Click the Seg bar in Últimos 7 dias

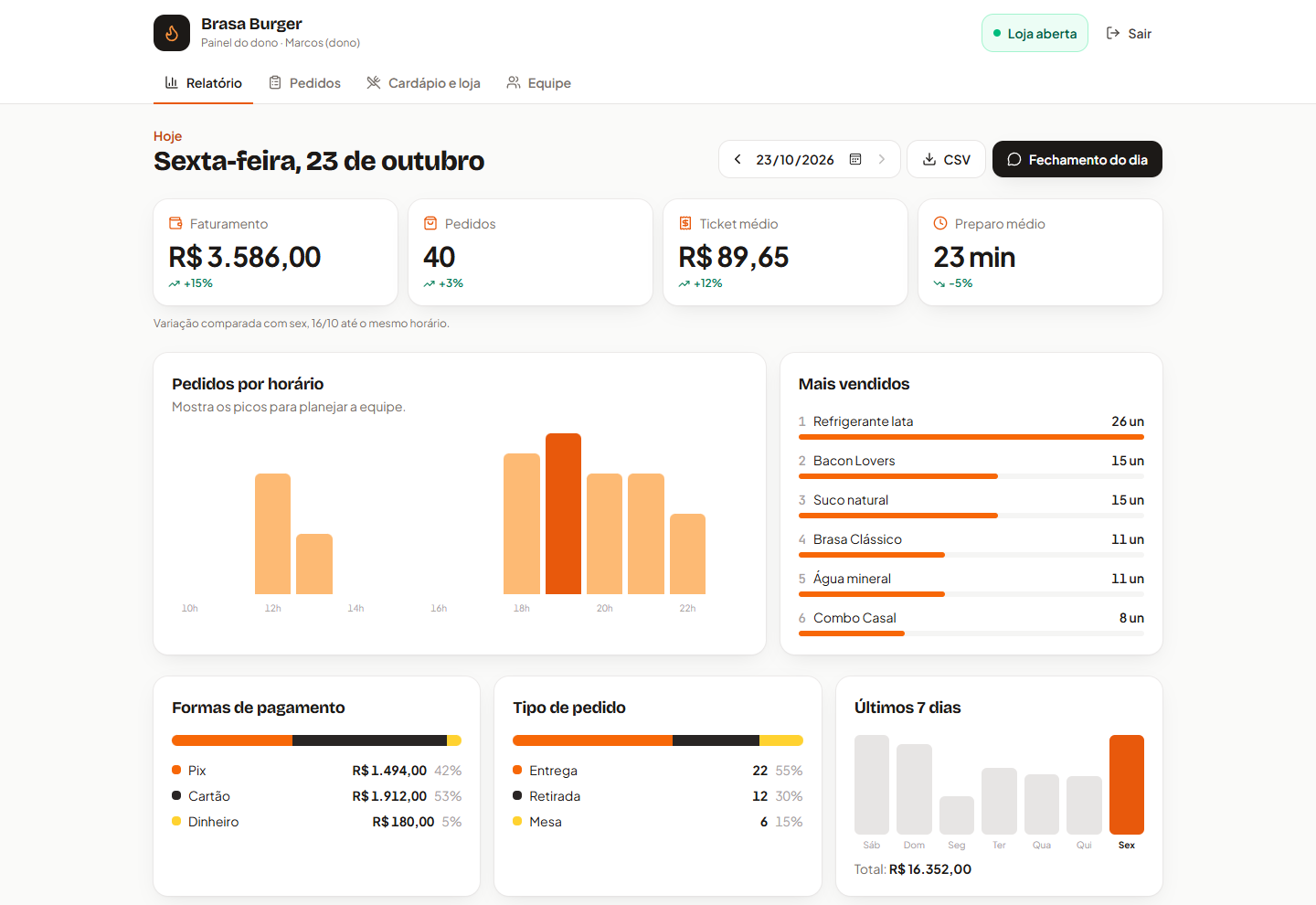[957, 814]
